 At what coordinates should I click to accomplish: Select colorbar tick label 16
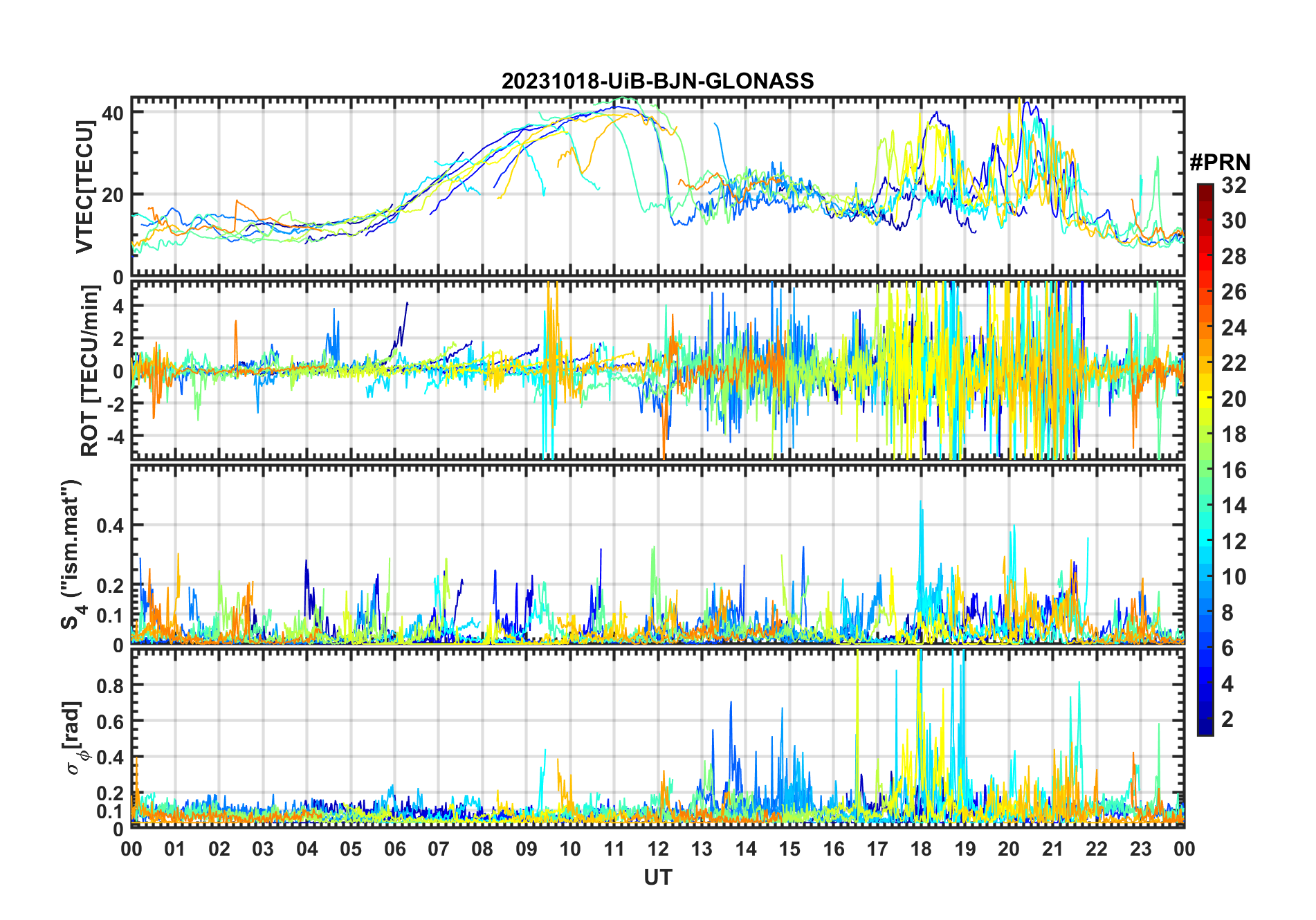(x=1234, y=470)
